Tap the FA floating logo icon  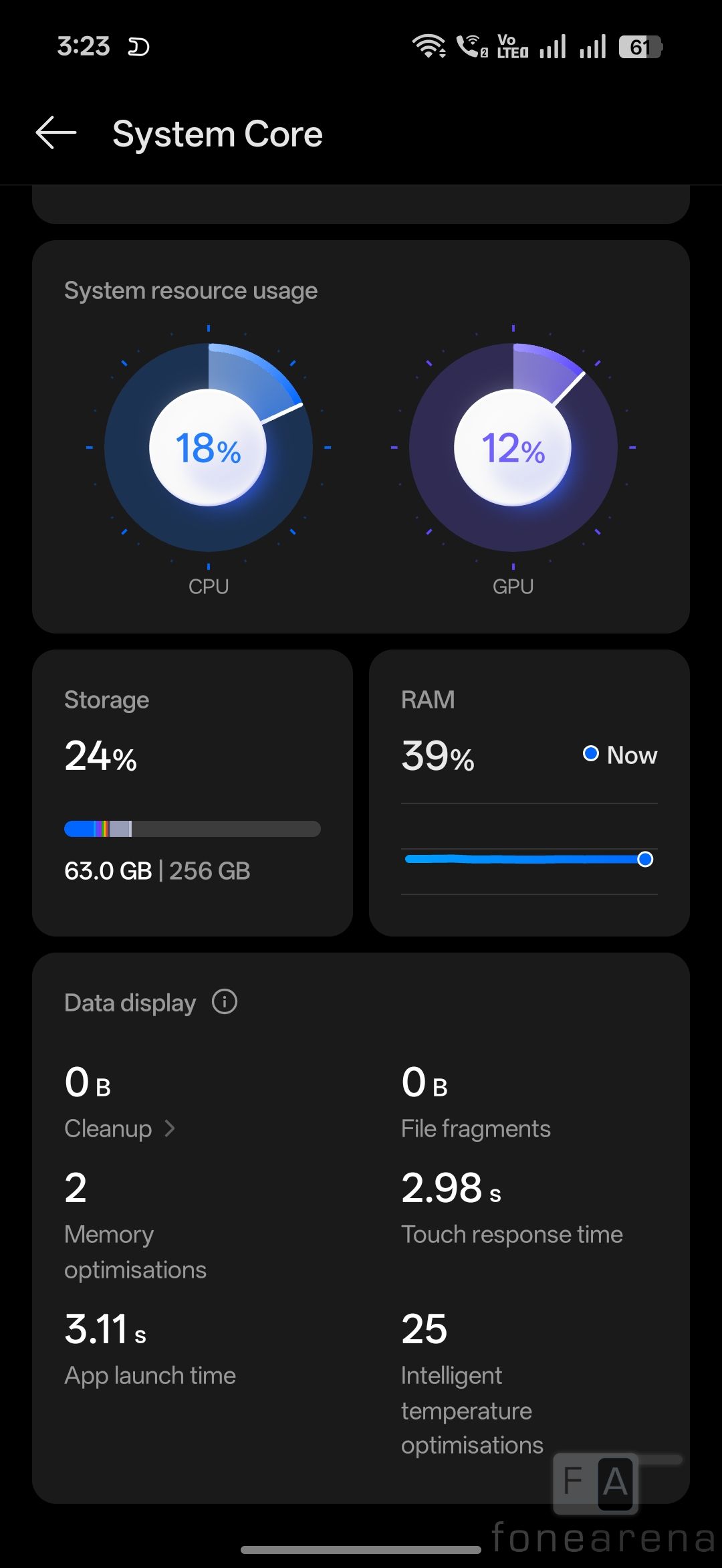[x=596, y=1482]
